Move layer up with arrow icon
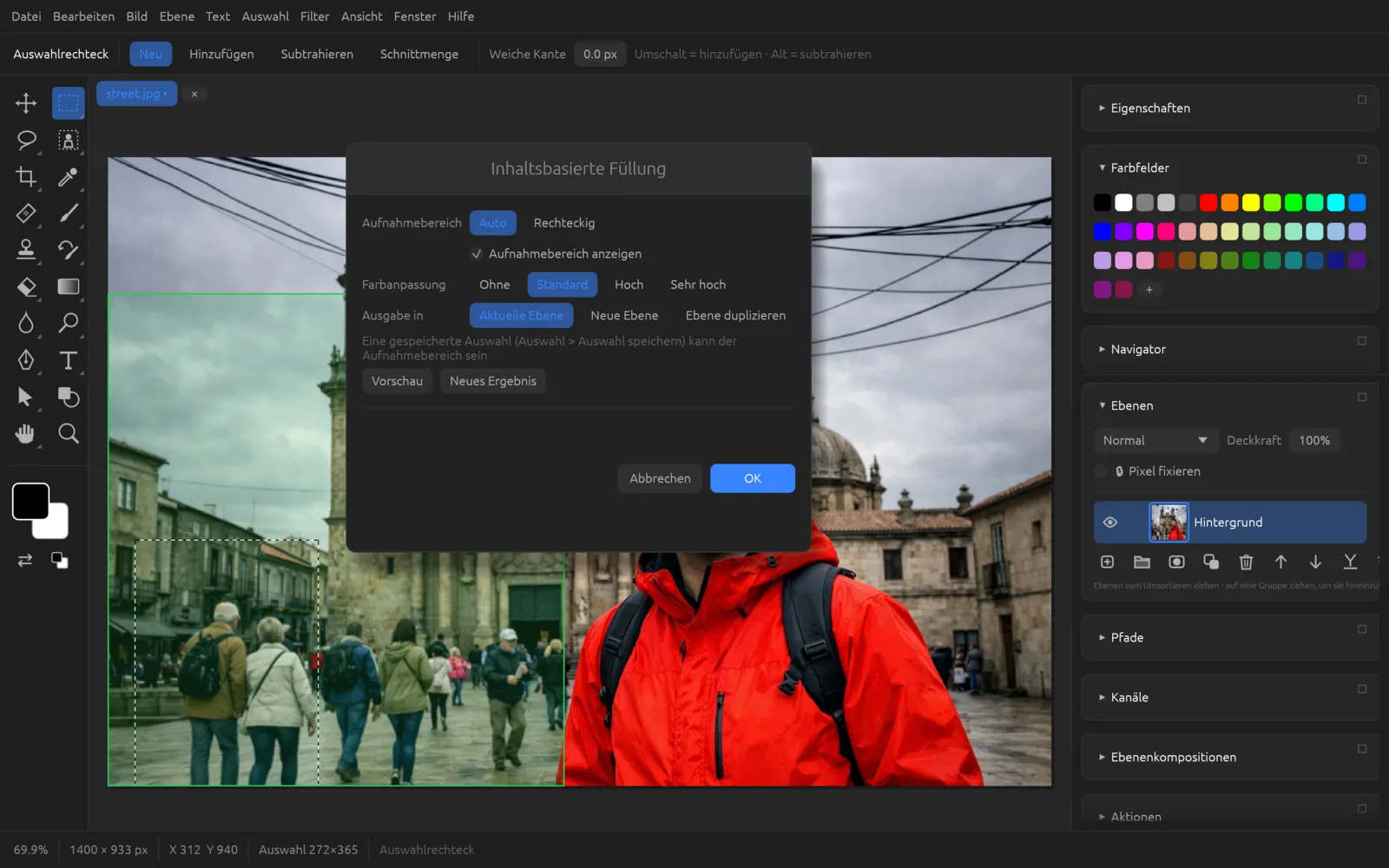Screen dimensions: 1389x868 (1280, 562)
